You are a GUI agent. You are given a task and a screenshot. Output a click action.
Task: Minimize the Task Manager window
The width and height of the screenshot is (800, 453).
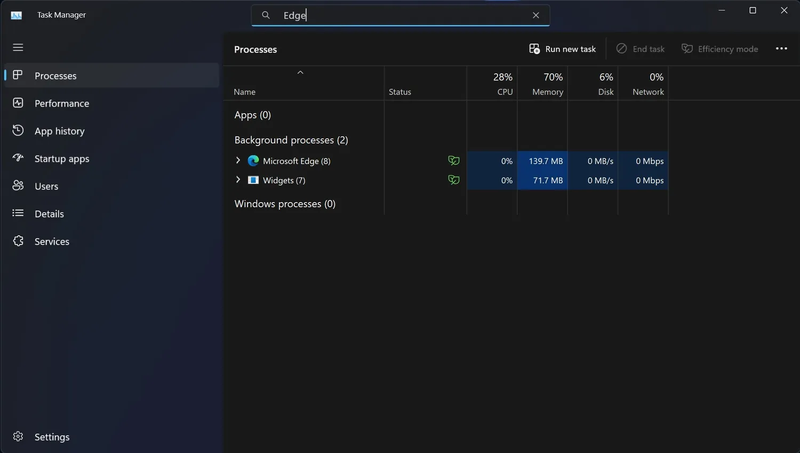[721, 10]
